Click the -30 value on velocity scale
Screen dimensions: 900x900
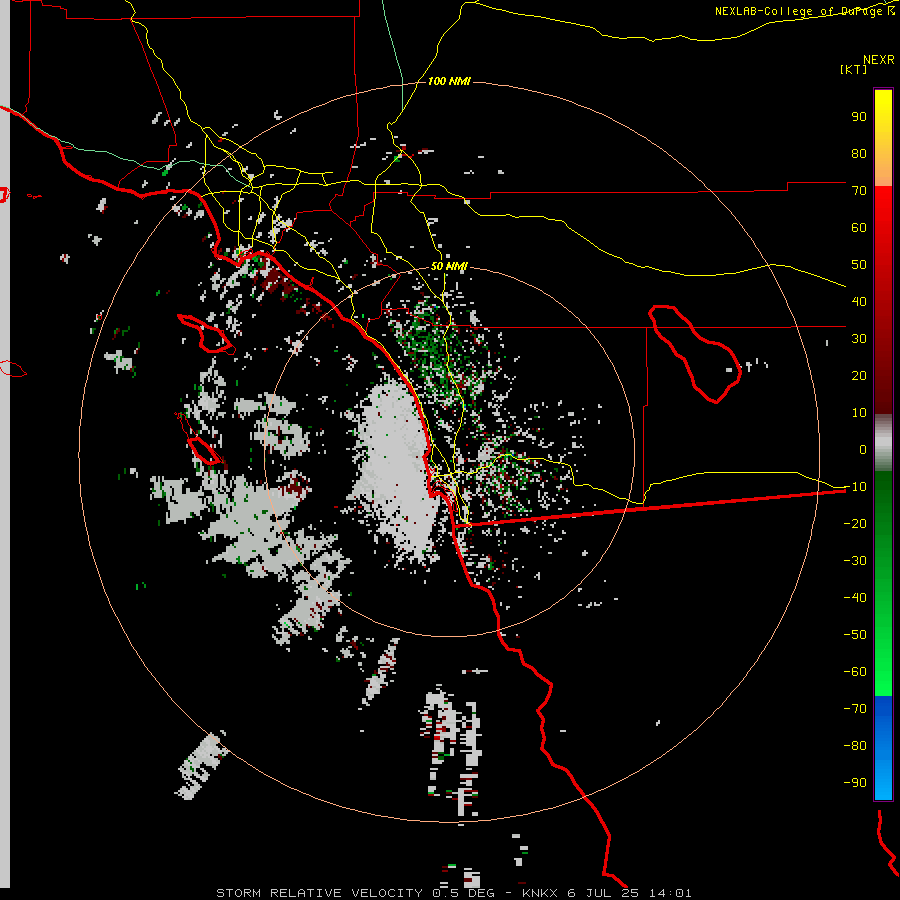tap(855, 561)
